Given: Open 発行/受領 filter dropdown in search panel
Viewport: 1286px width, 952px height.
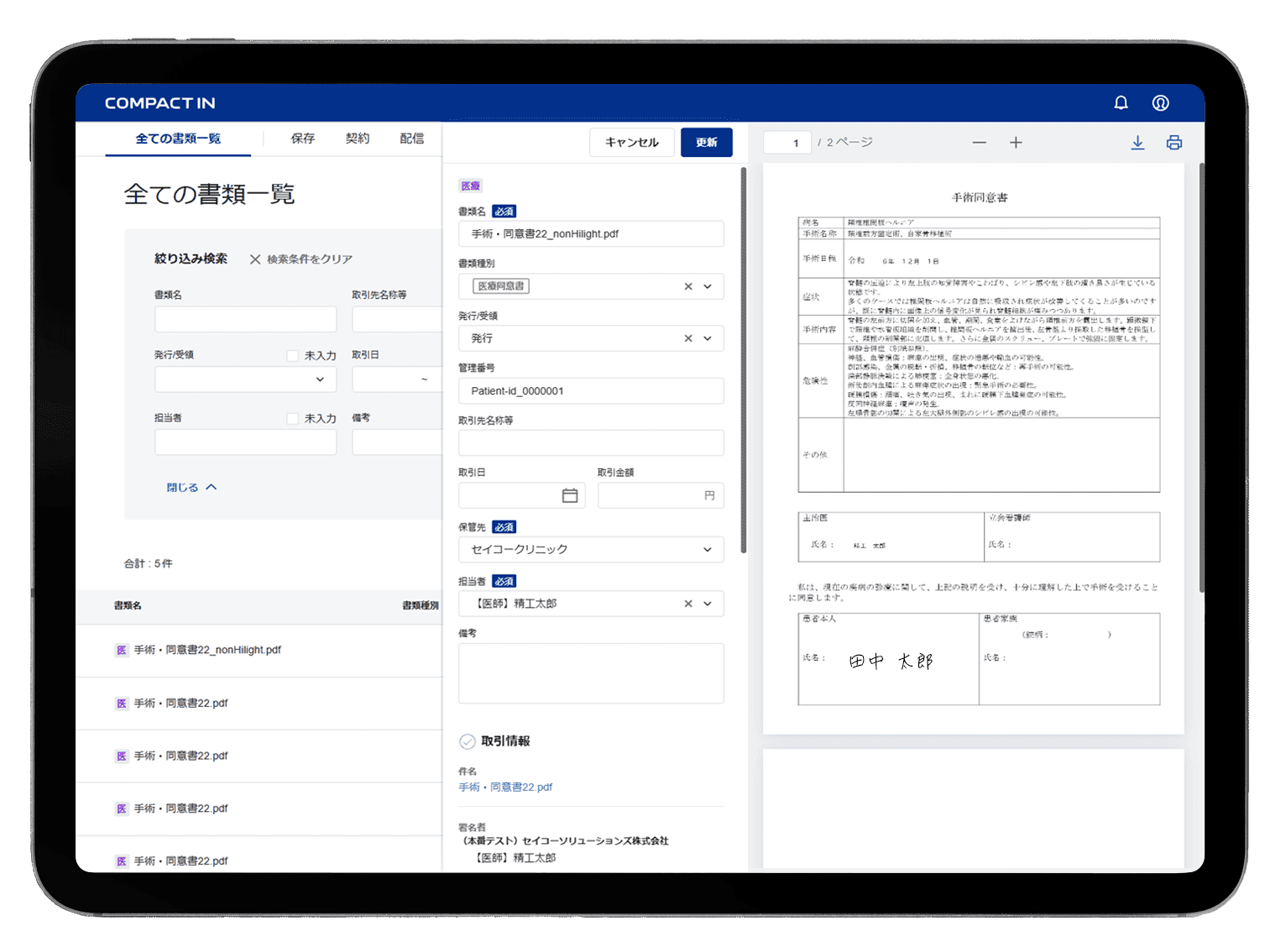Looking at the screenshot, I should pyautogui.click(x=245, y=379).
